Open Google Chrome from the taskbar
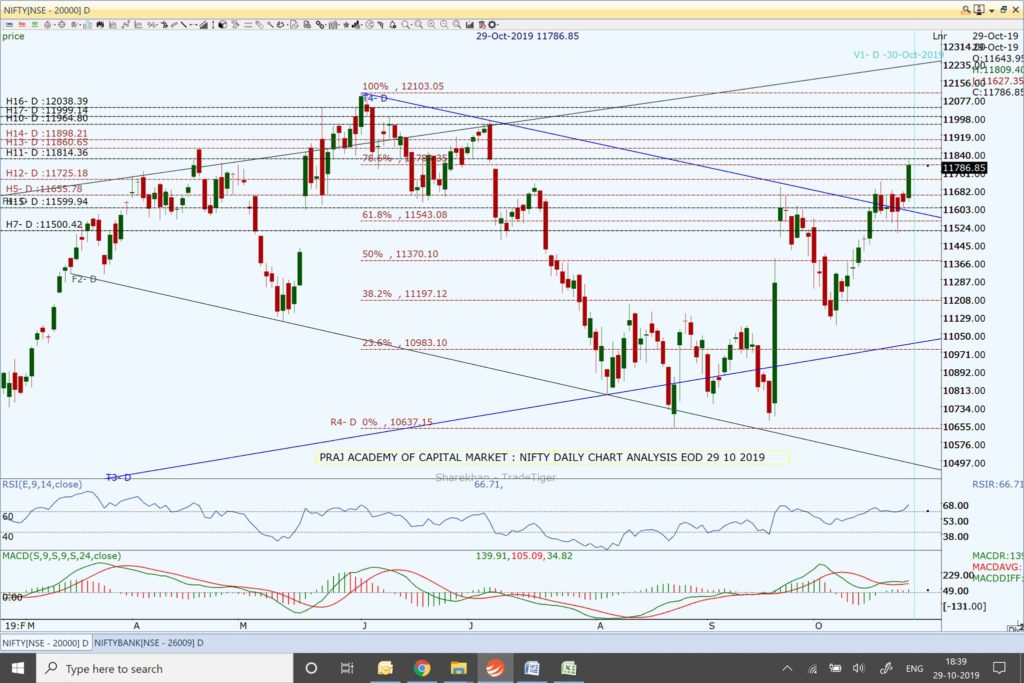This screenshot has width=1024, height=683. coord(422,668)
